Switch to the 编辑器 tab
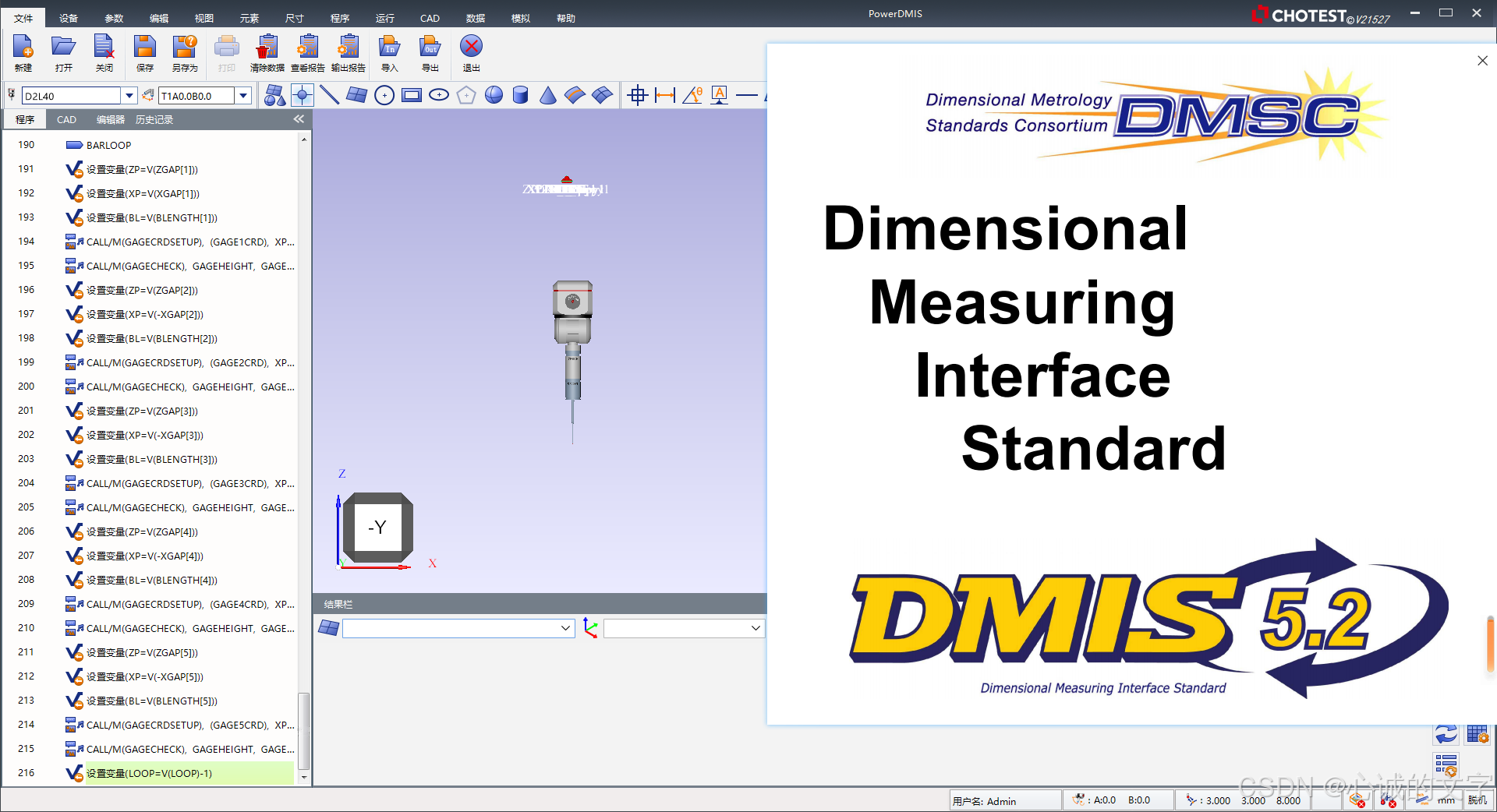The height and width of the screenshot is (812, 1497). (x=111, y=119)
